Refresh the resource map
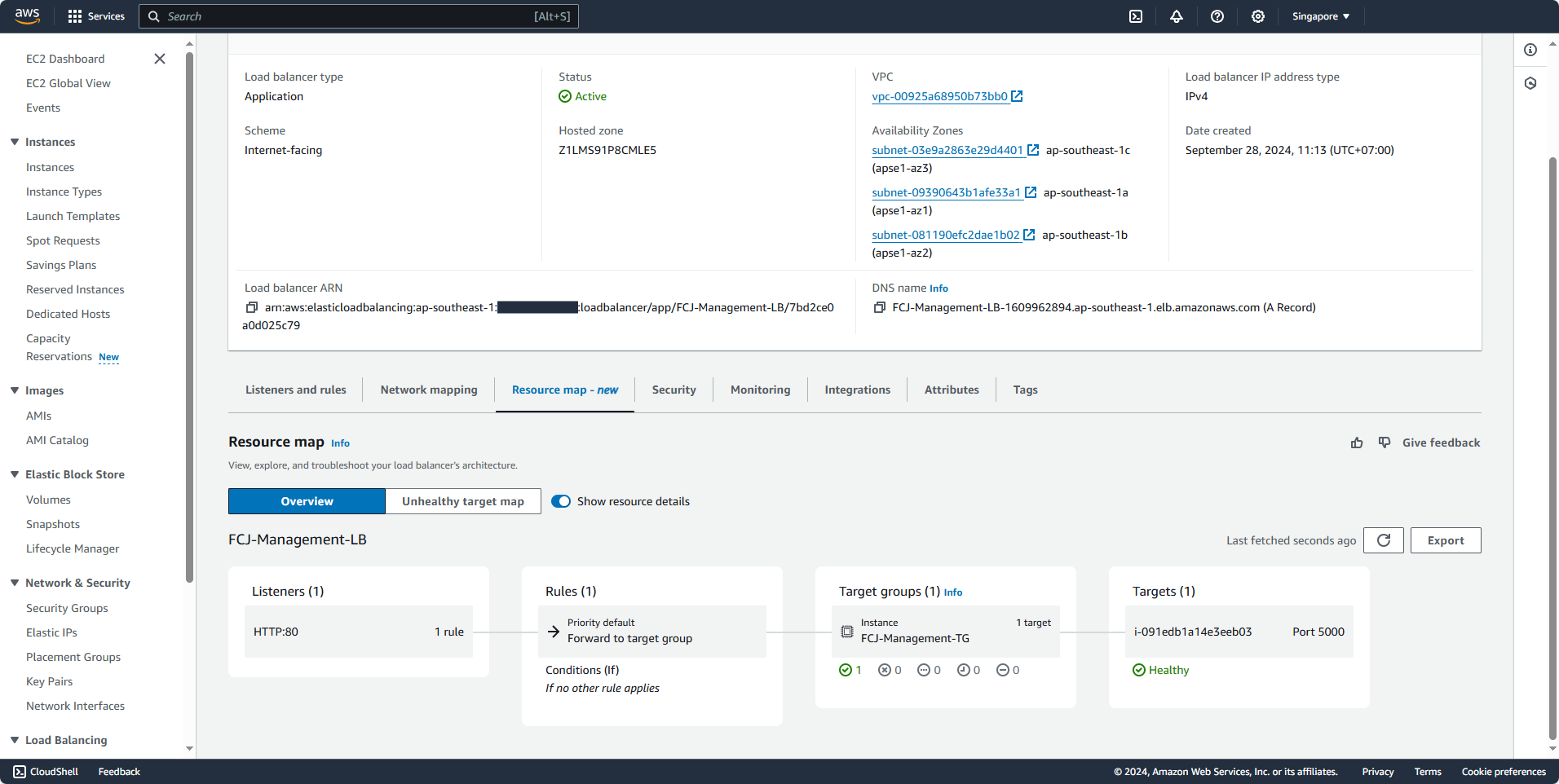Viewport: 1559px width, 784px height. (1384, 540)
